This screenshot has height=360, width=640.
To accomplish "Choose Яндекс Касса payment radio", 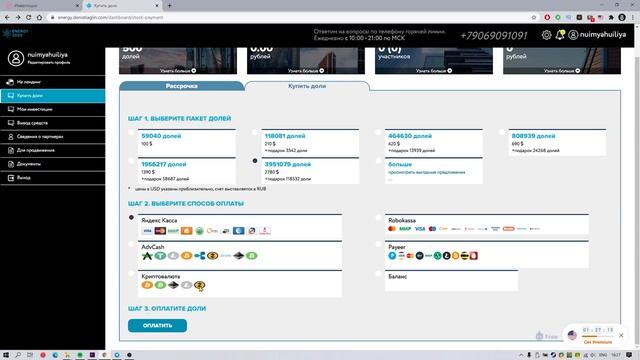I will [x=131, y=218].
